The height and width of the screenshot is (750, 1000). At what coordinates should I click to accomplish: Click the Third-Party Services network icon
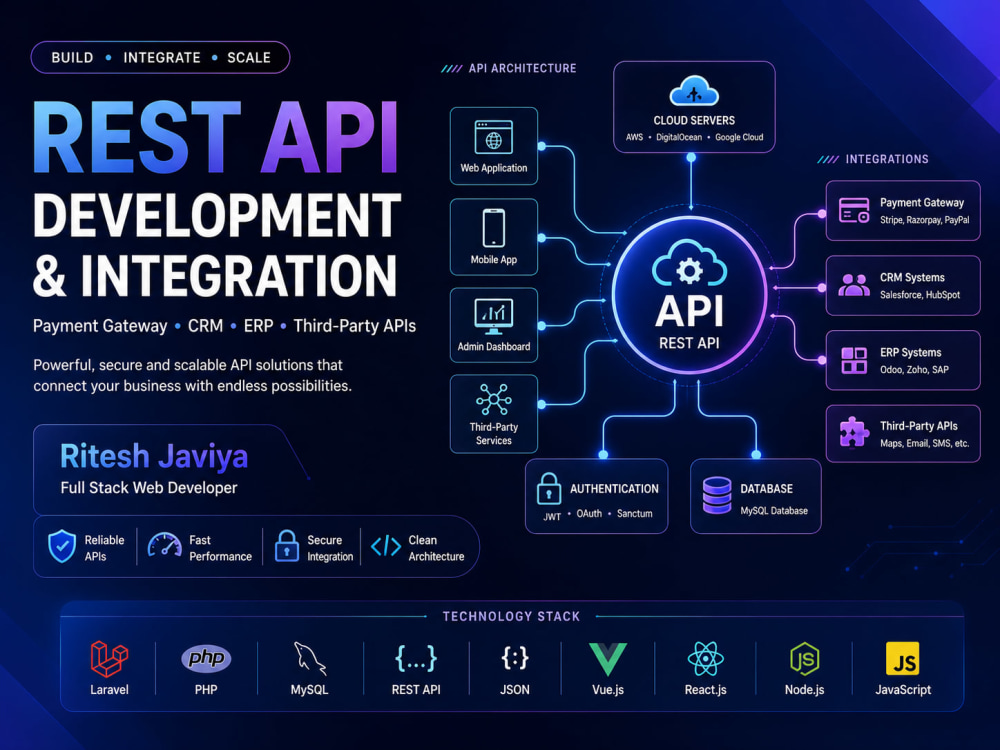tap(494, 400)
